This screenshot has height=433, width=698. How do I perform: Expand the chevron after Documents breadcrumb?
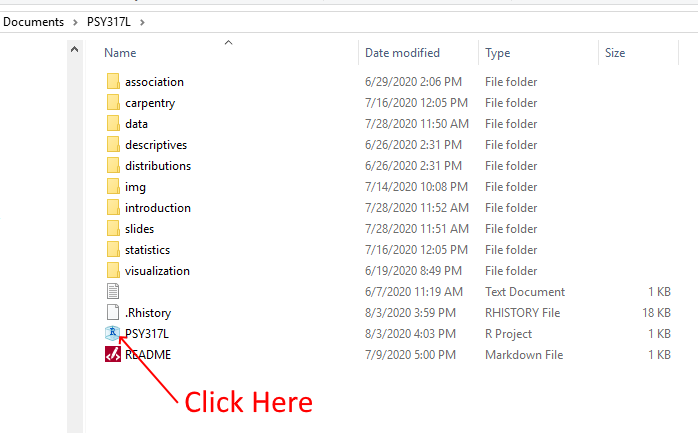75,22
